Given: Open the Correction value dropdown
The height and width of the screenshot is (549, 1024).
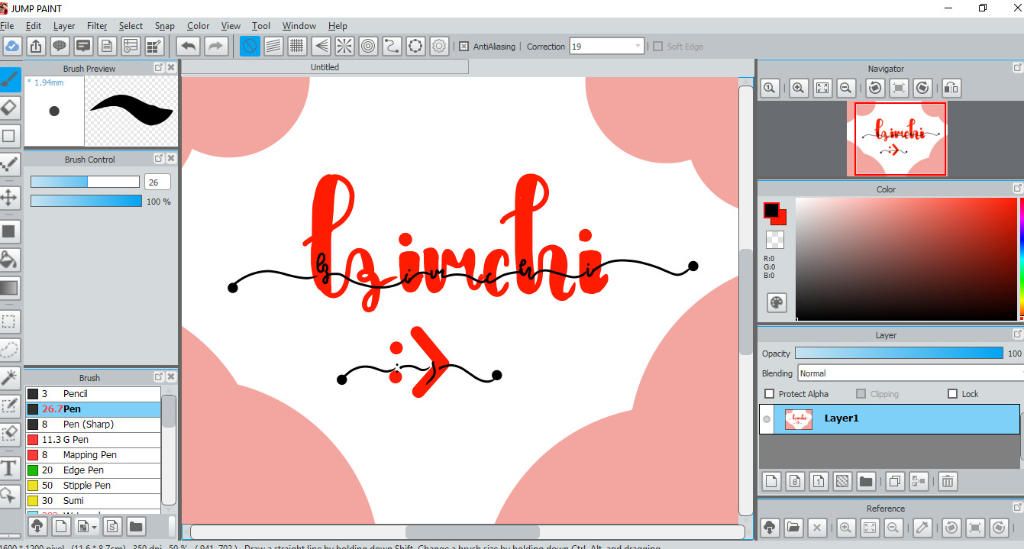Looking at the screenshot, I should click(638, 46).
